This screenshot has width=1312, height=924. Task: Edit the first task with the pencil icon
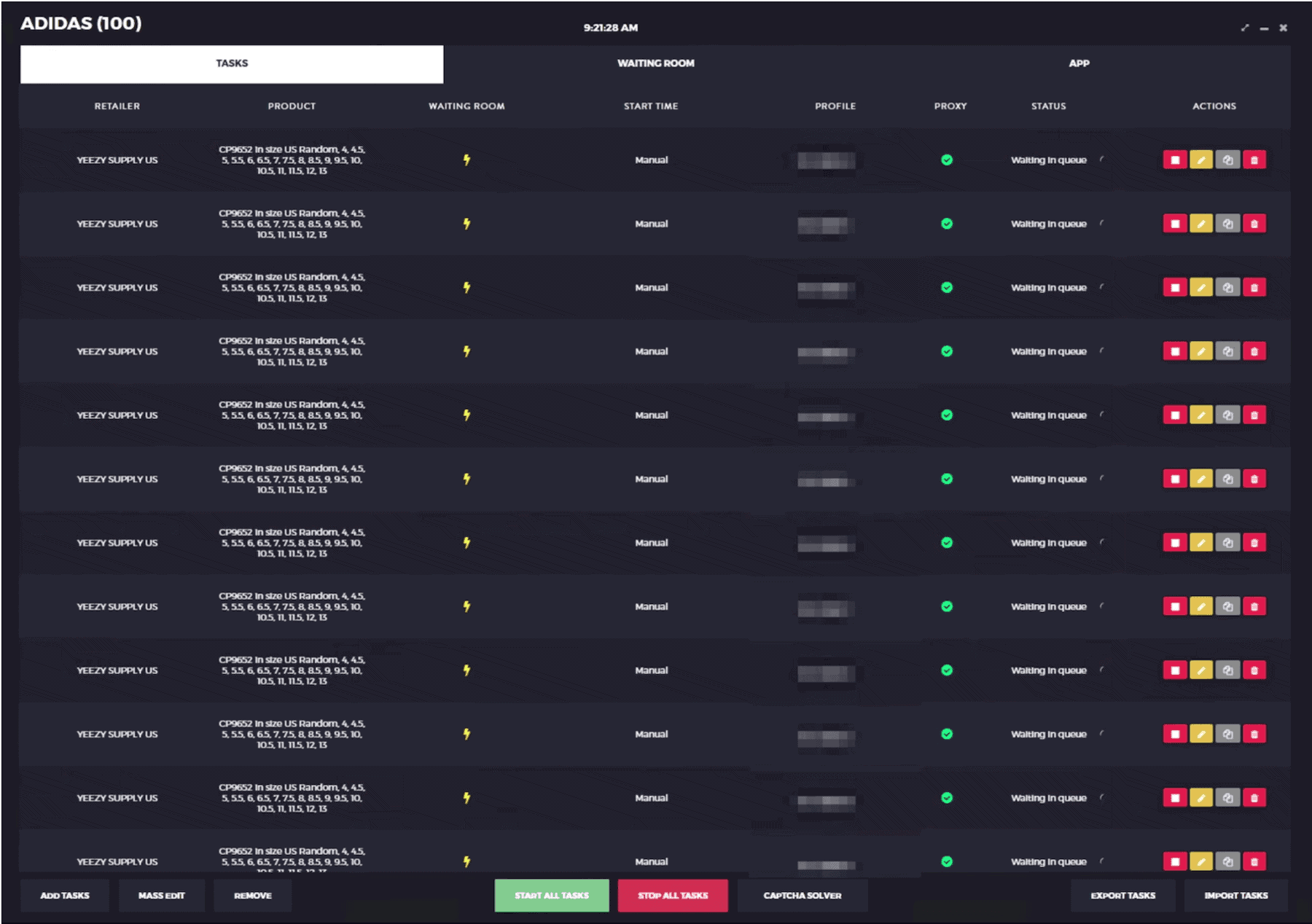pyautogui.click(x=1200, y=160)
